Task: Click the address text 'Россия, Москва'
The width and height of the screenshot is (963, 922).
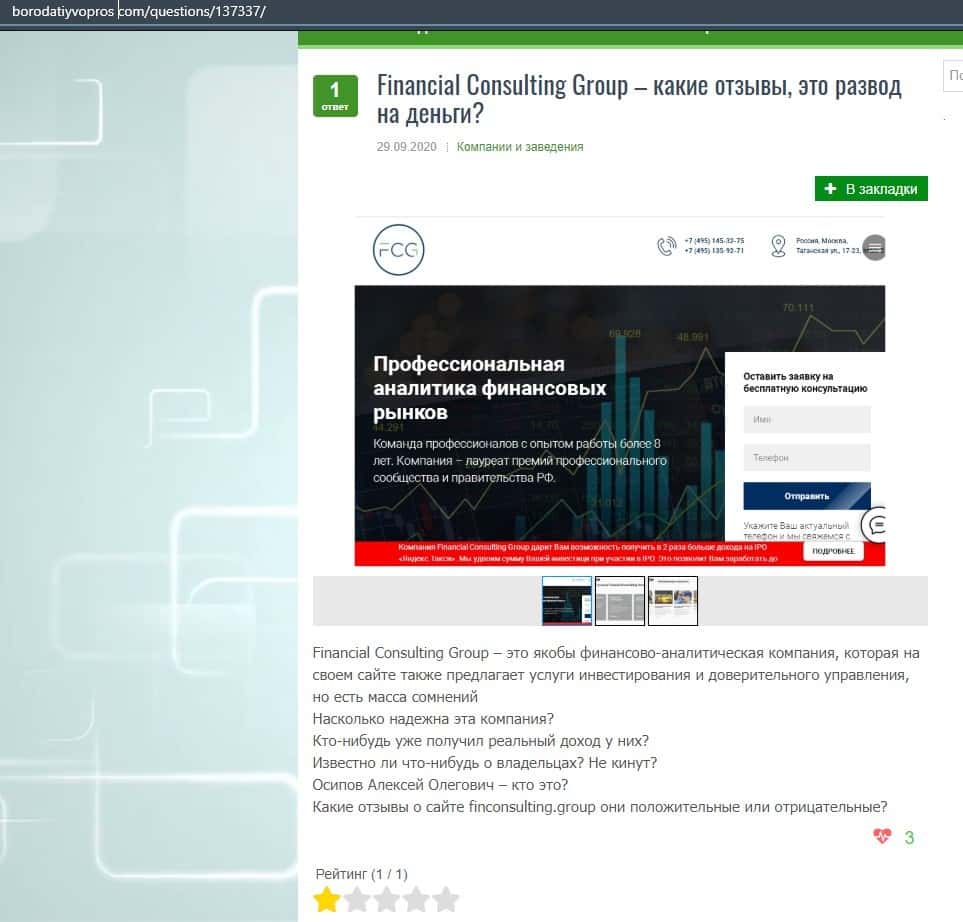Action: 821,241
